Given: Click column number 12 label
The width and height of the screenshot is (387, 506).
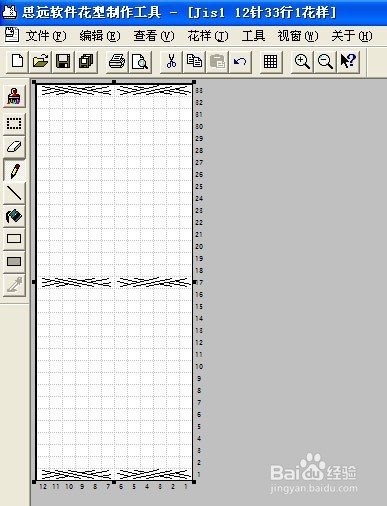Looking at the screenshot, I should pyautogui.click(x=43, y=487).
